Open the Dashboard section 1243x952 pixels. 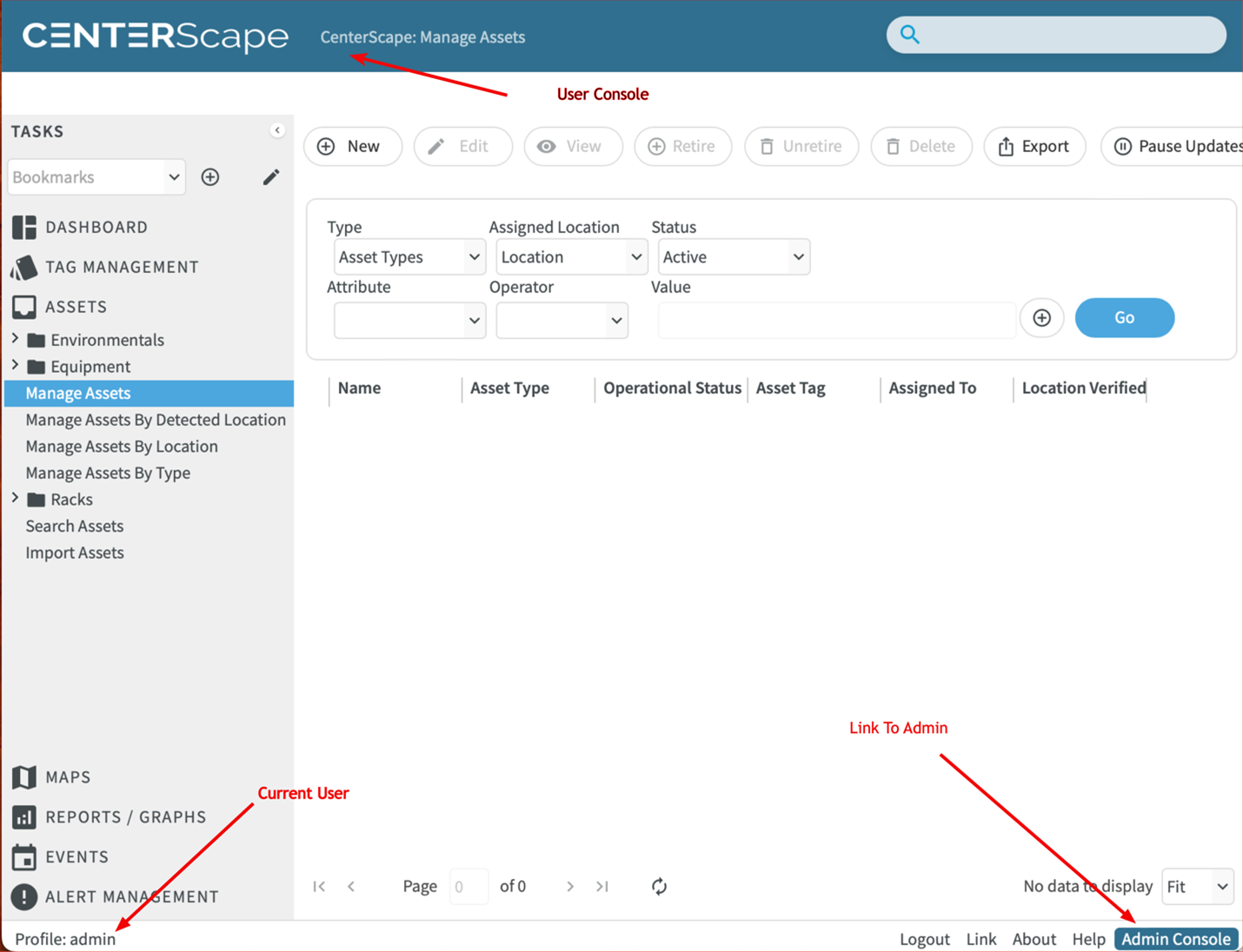(96, 227)
